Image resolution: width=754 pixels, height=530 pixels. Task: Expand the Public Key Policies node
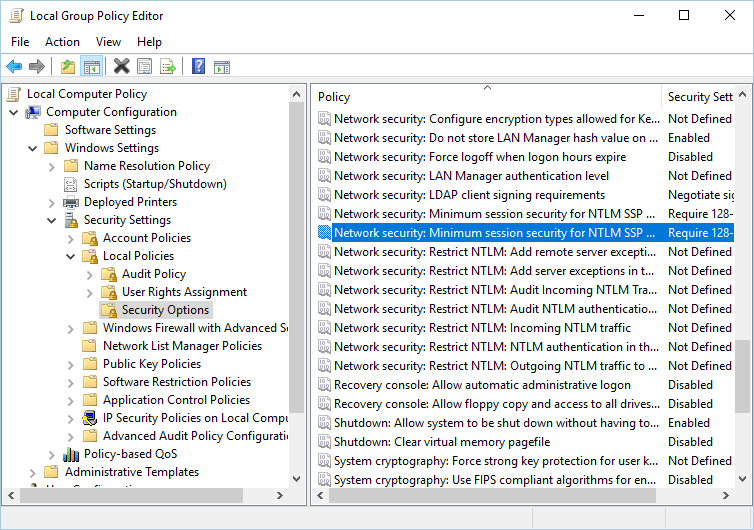[71, 365]
